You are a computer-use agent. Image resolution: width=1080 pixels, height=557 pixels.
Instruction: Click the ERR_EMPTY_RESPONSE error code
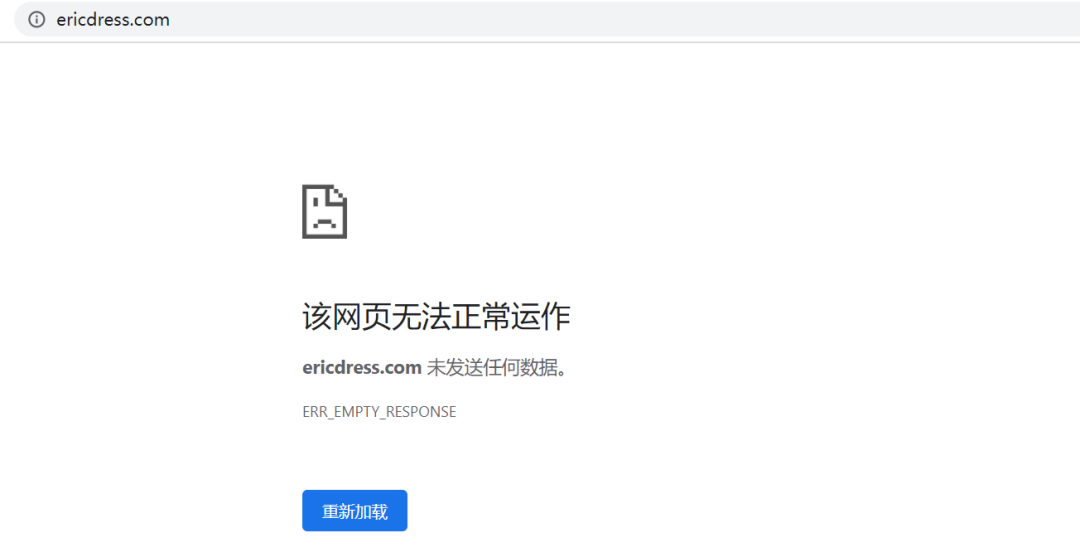[x=379, y=412]
